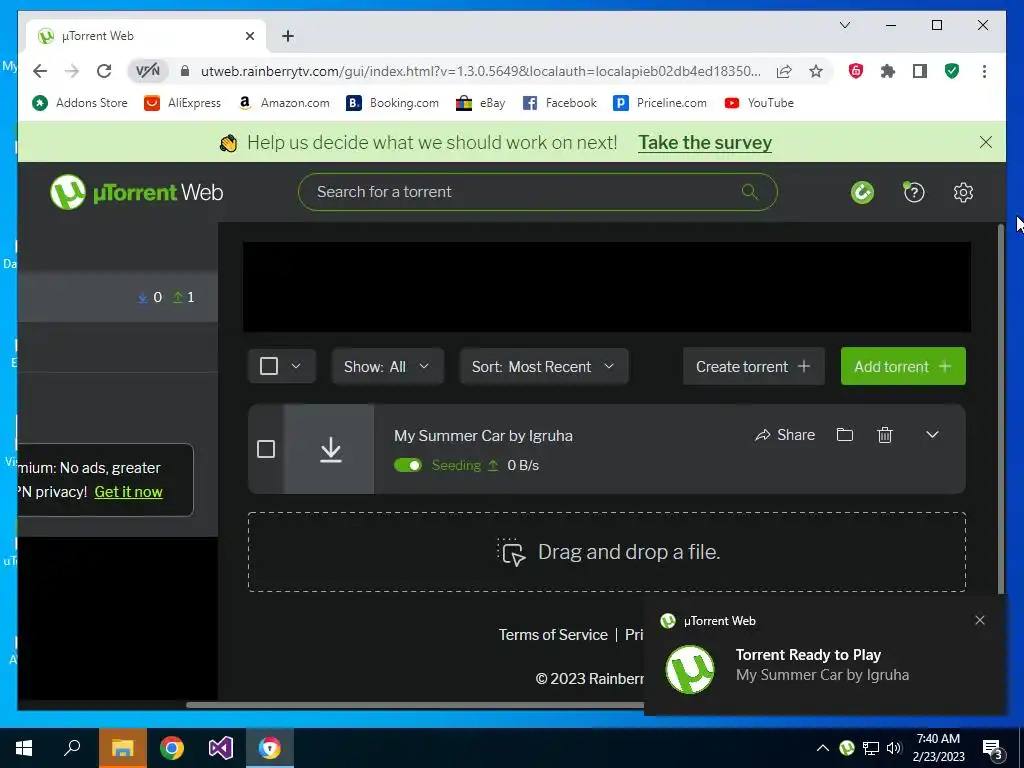
Task: Click the share page icon in address bar
Action: (784, 71)
